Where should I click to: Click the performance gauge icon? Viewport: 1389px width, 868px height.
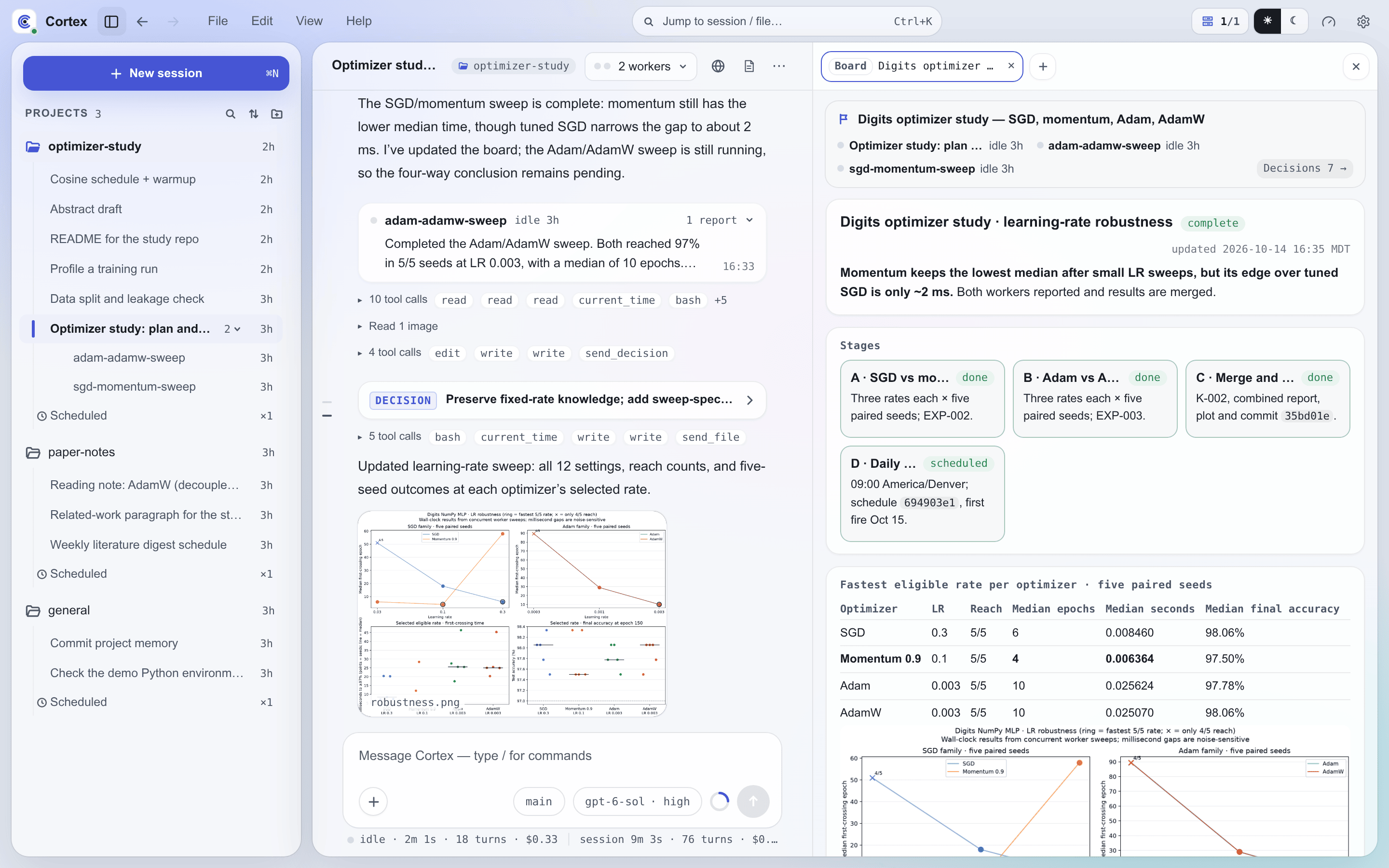point(1328,21)
